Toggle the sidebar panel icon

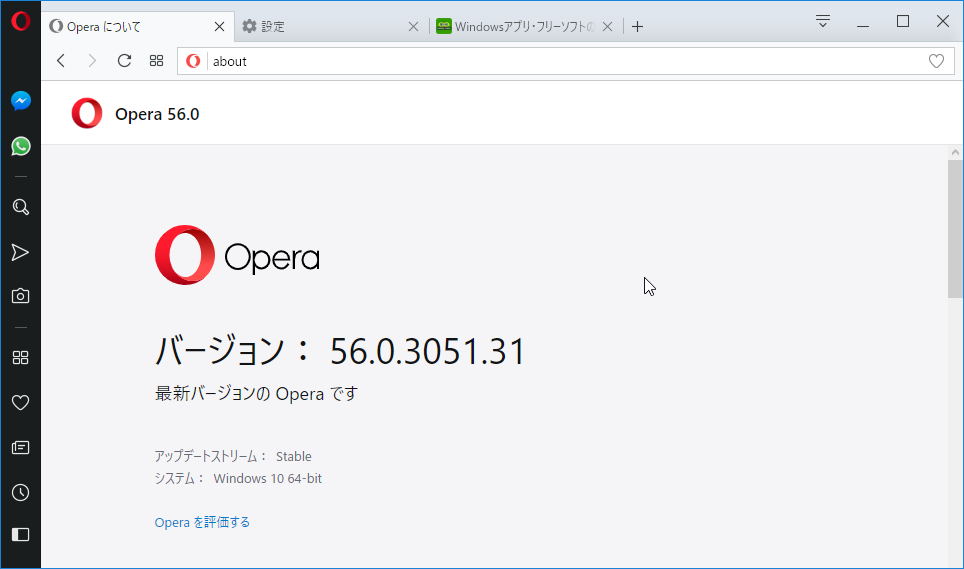20,535
